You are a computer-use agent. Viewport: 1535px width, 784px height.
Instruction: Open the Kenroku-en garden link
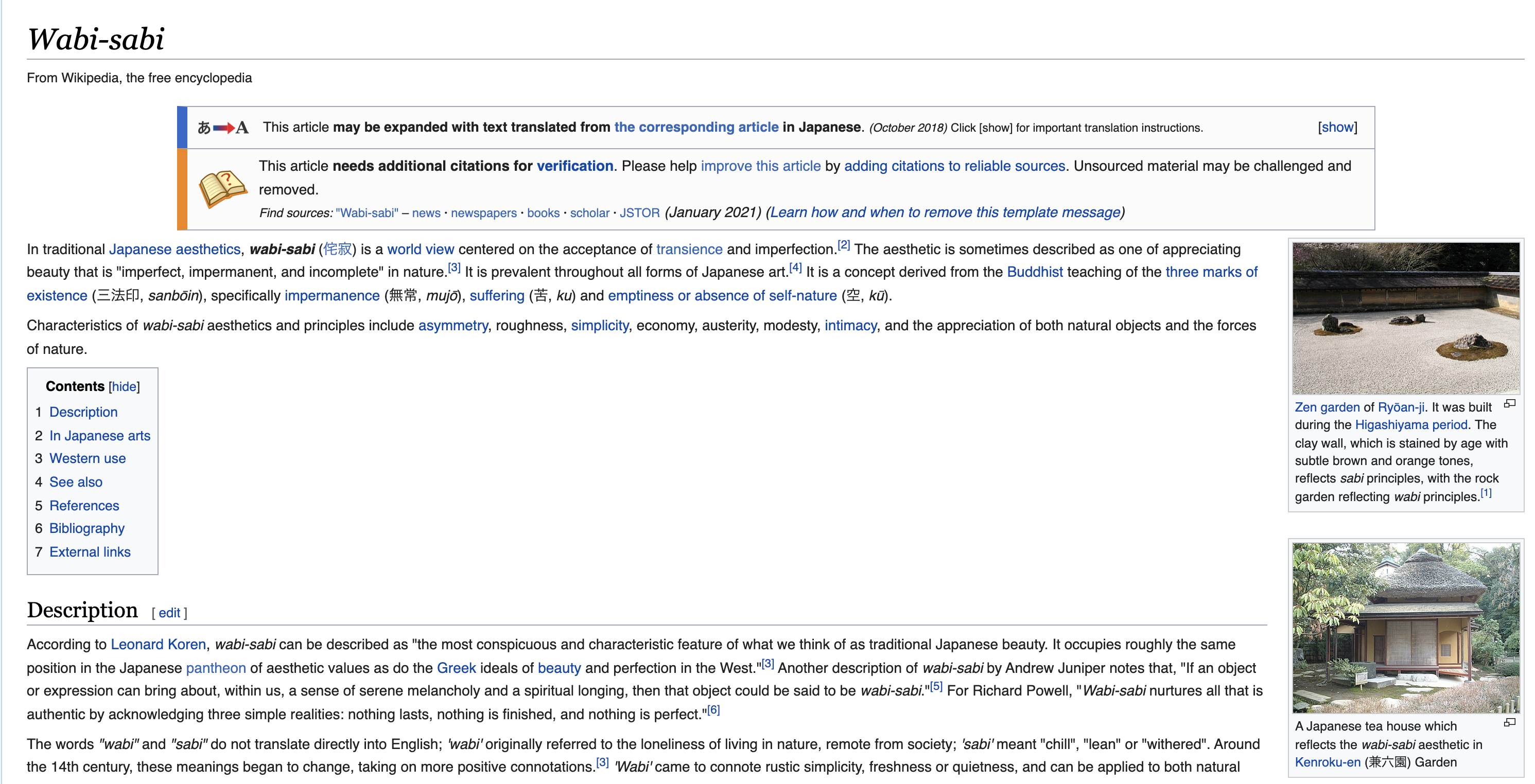[x=1327, y=762]
